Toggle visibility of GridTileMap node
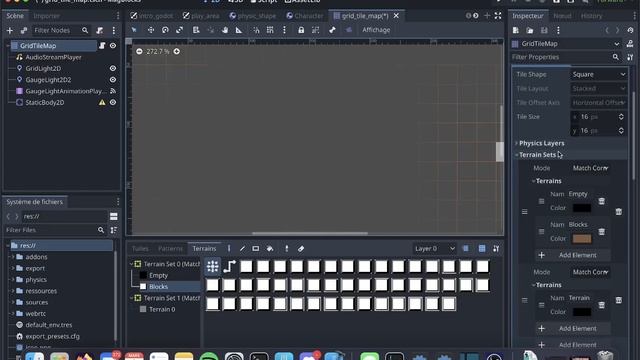 113,46
